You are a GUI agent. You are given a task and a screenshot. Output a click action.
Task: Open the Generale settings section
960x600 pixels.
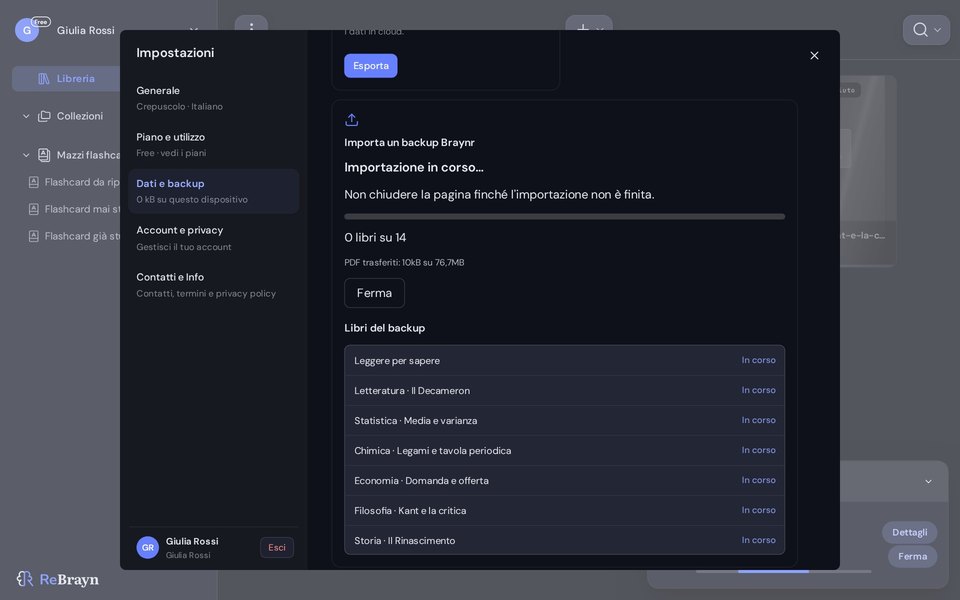(x=214, y=98)
